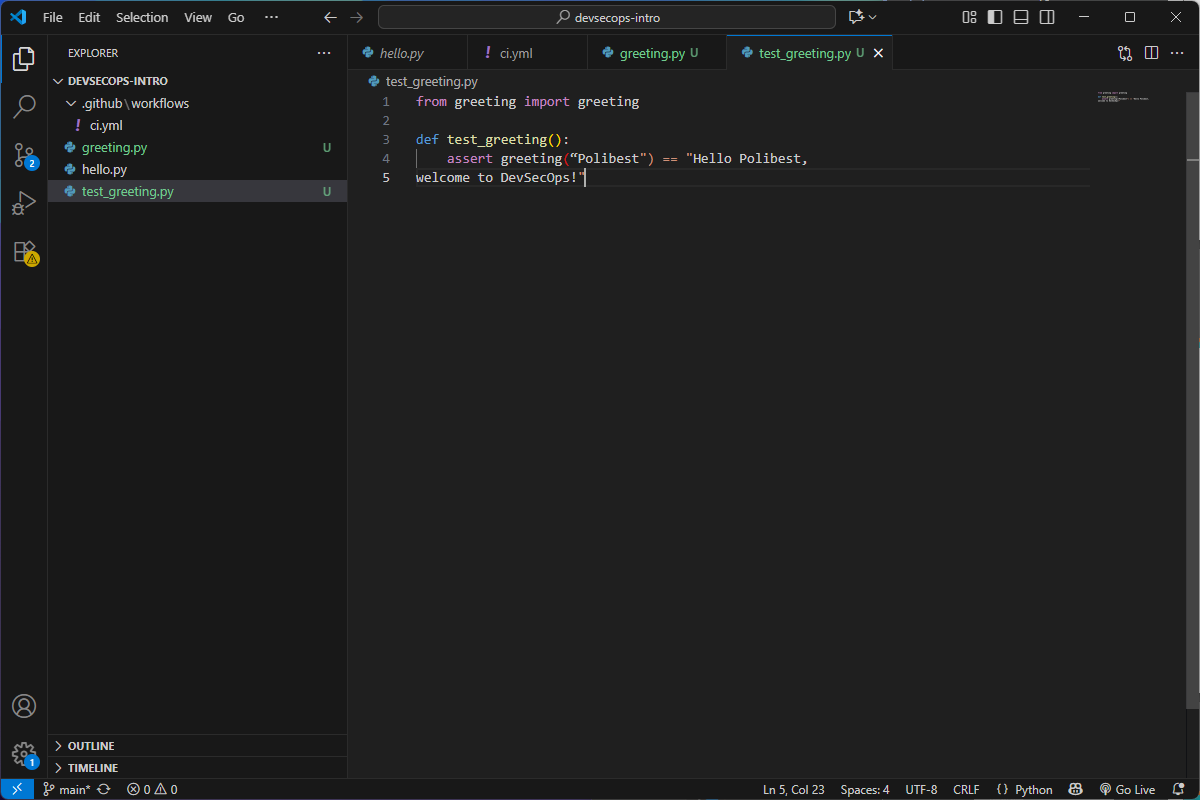Collapse the .github\workflows folder
This screenshot has width=1200, height=800.
tap(134, 103)
